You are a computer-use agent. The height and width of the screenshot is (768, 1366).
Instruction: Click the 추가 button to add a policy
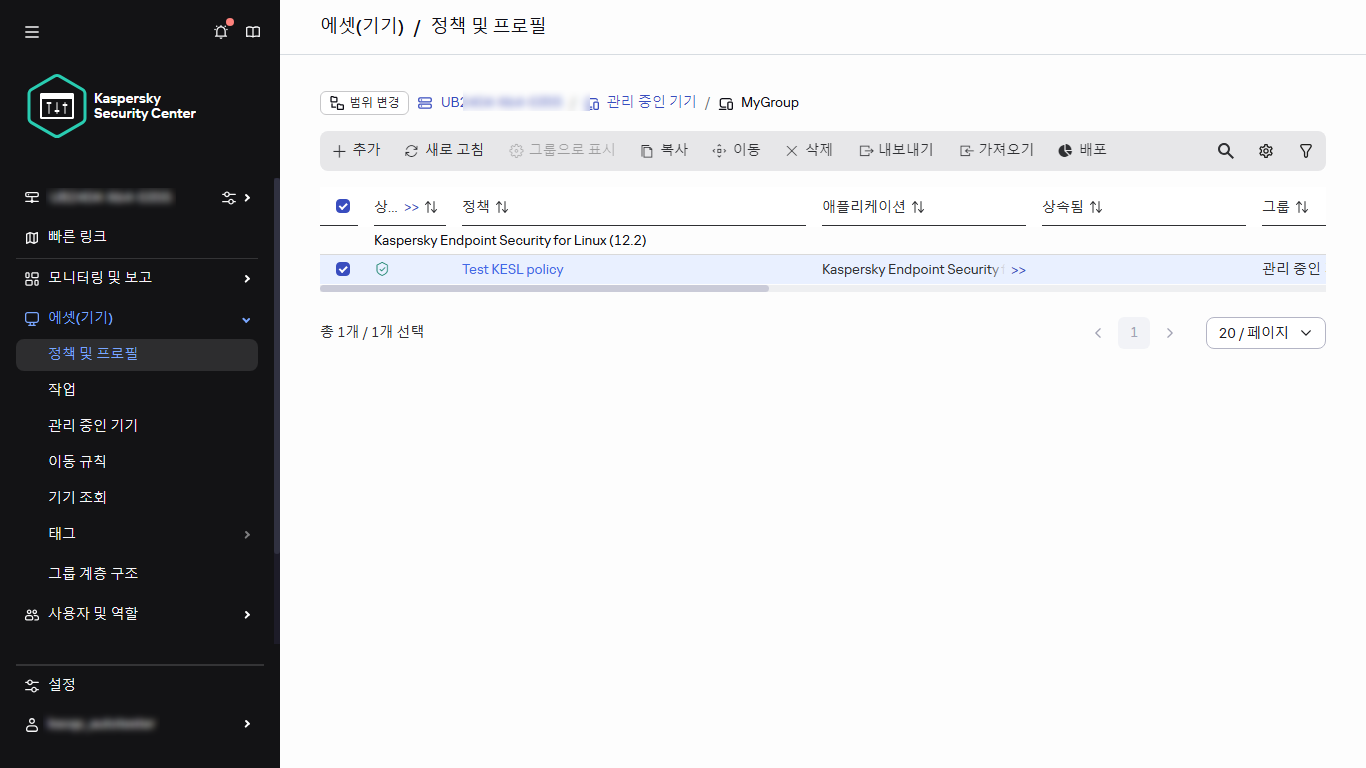(x=356, y=150)
